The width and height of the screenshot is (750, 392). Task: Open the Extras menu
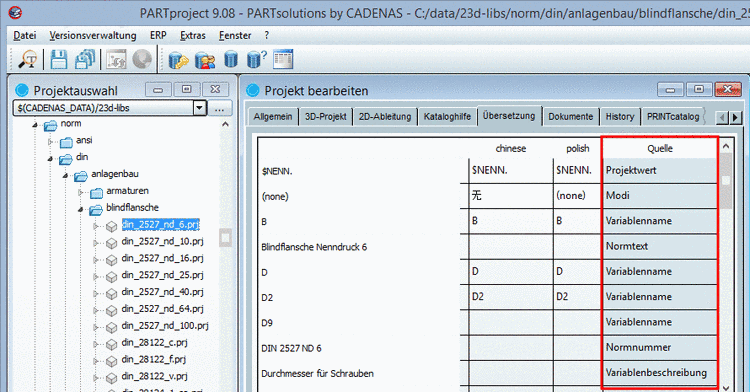(x=193, y=35)
